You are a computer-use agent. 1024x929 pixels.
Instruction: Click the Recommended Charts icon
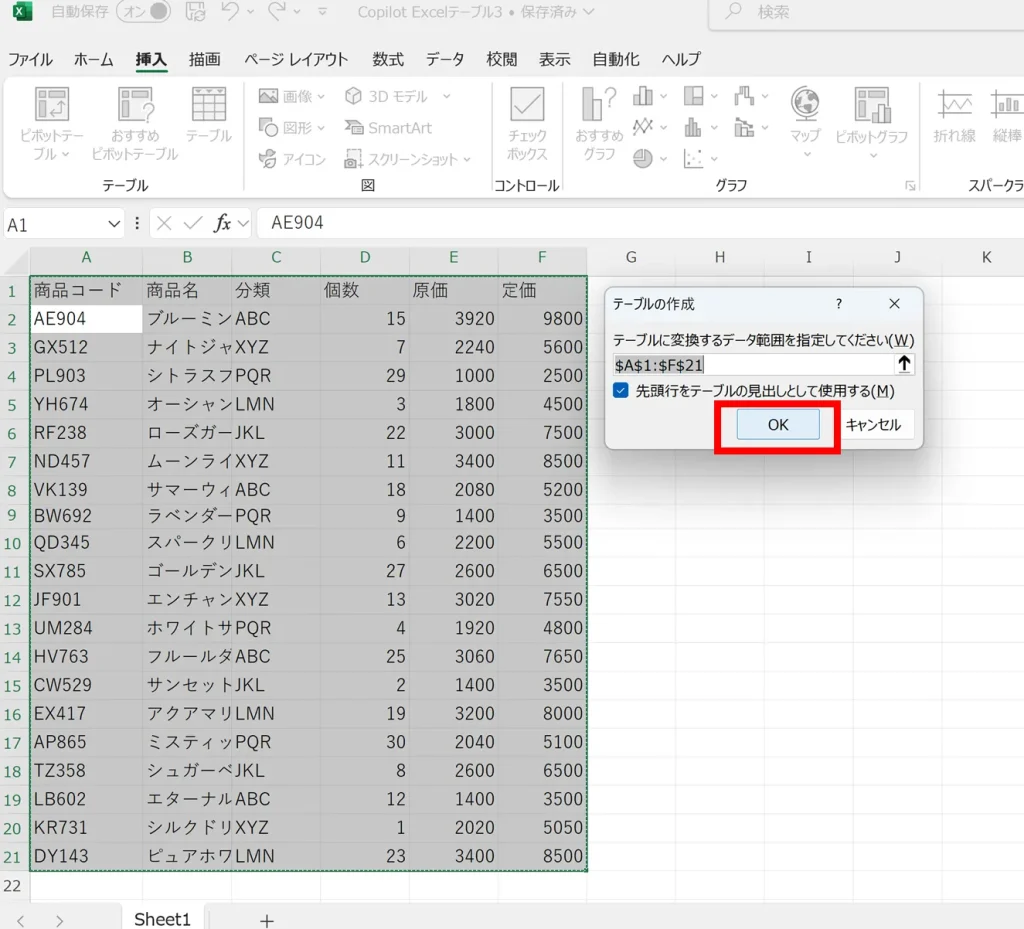[599, 105]
